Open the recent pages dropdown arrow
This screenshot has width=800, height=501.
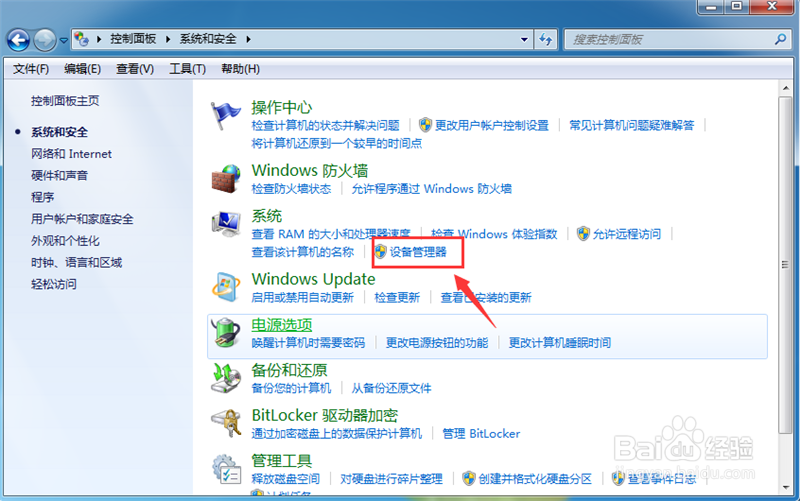coord(64,40)
